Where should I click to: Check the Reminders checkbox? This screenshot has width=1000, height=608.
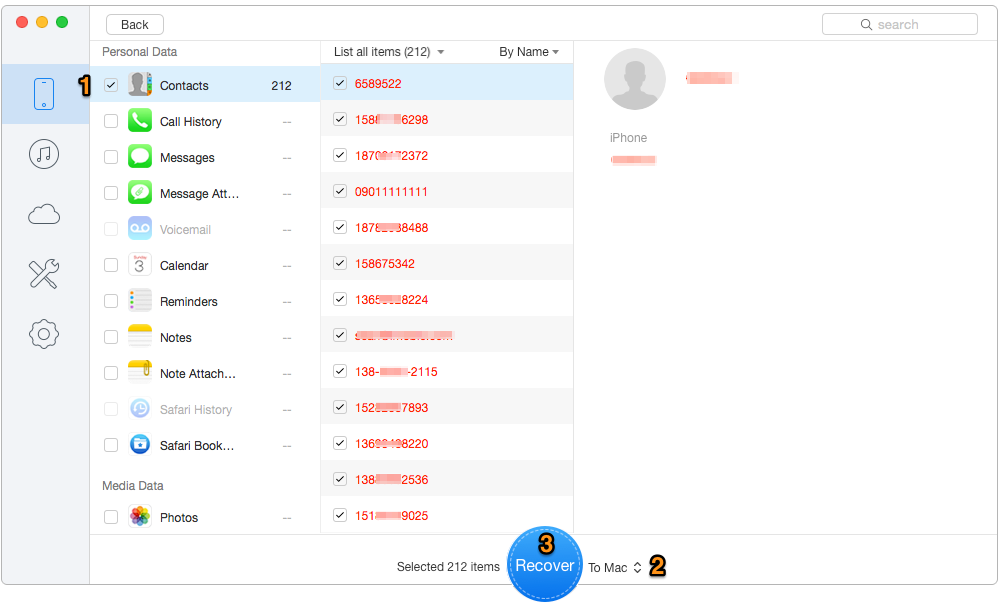point(111,301)
